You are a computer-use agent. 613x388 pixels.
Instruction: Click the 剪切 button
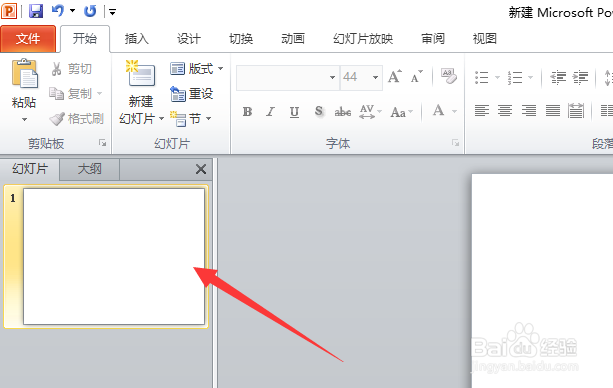click(x=71, y=69)
